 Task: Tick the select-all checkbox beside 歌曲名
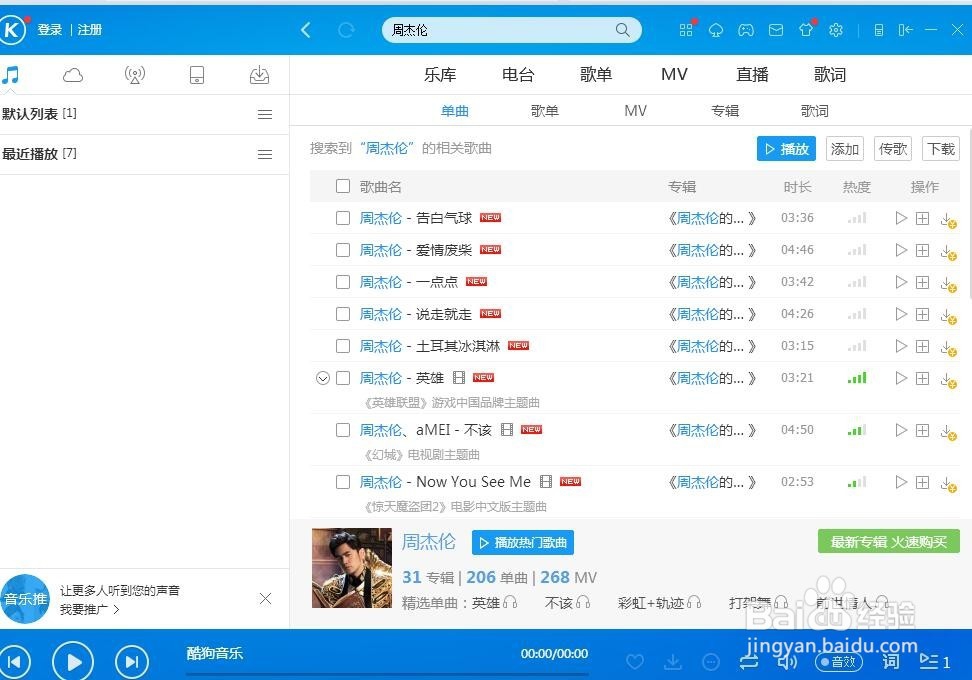[x=343, y=187]
